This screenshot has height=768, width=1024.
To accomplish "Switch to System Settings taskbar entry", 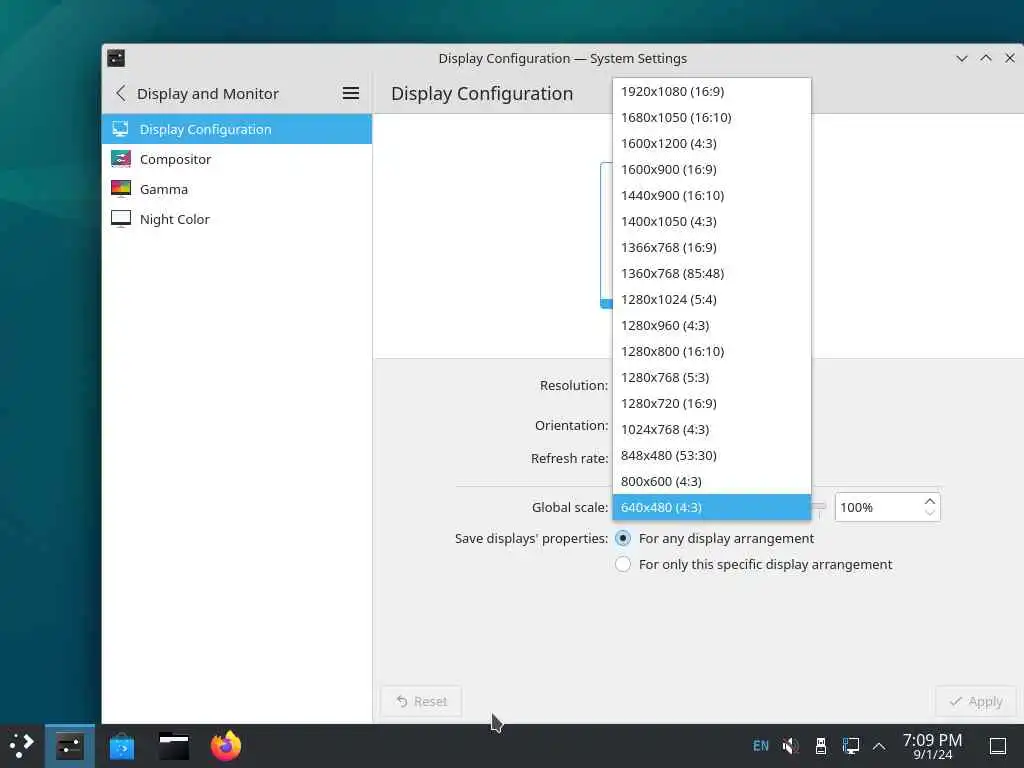I will click(x=69, y=746).
